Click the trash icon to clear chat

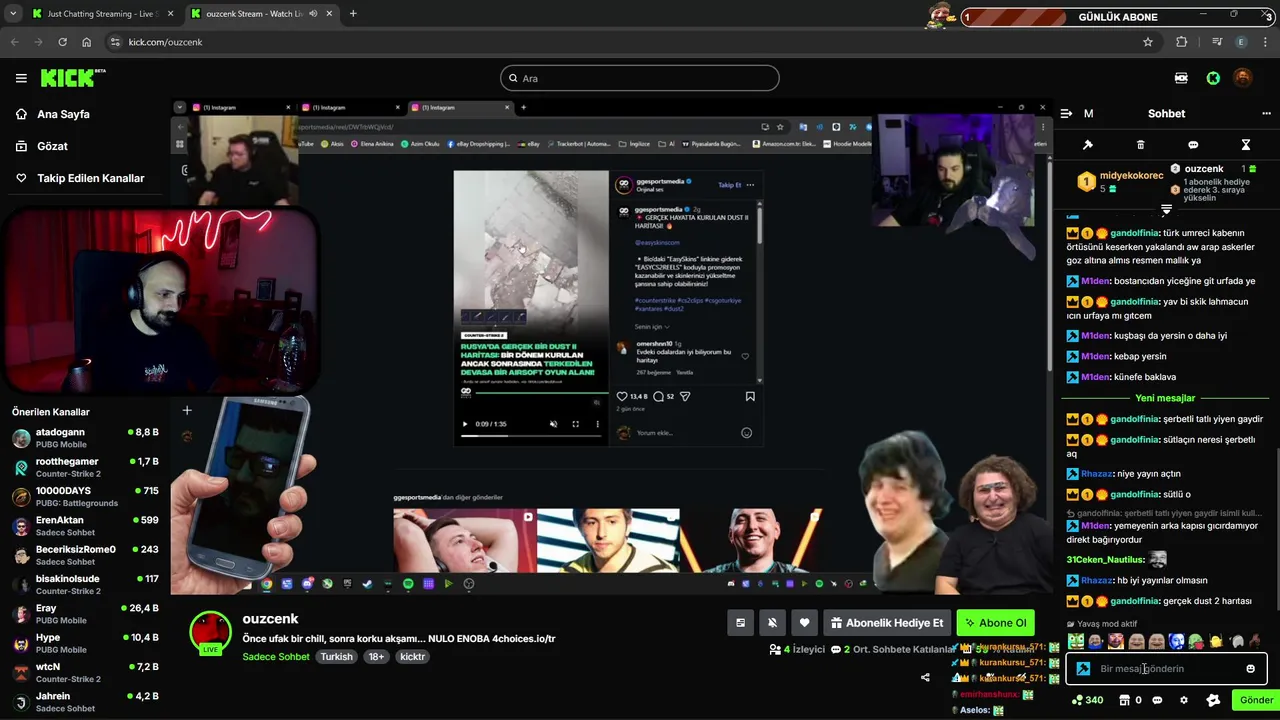(x=1140, y=145)
